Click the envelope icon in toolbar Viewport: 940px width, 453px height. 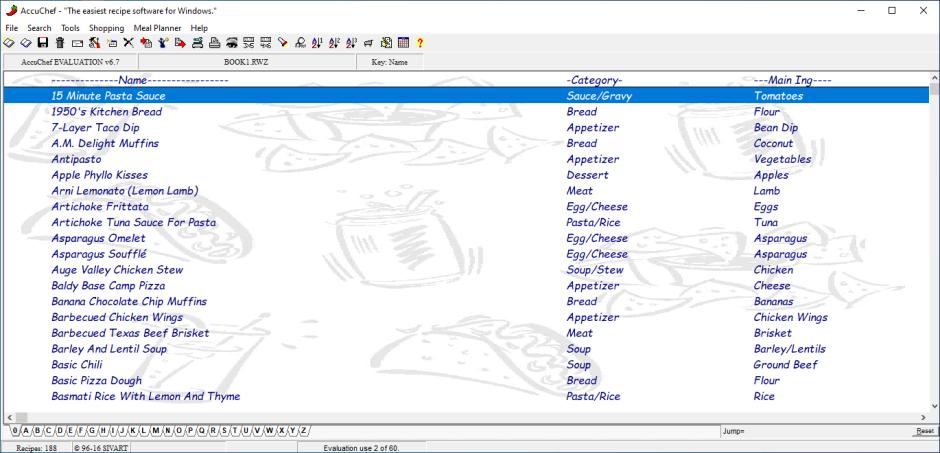point(77,43)
